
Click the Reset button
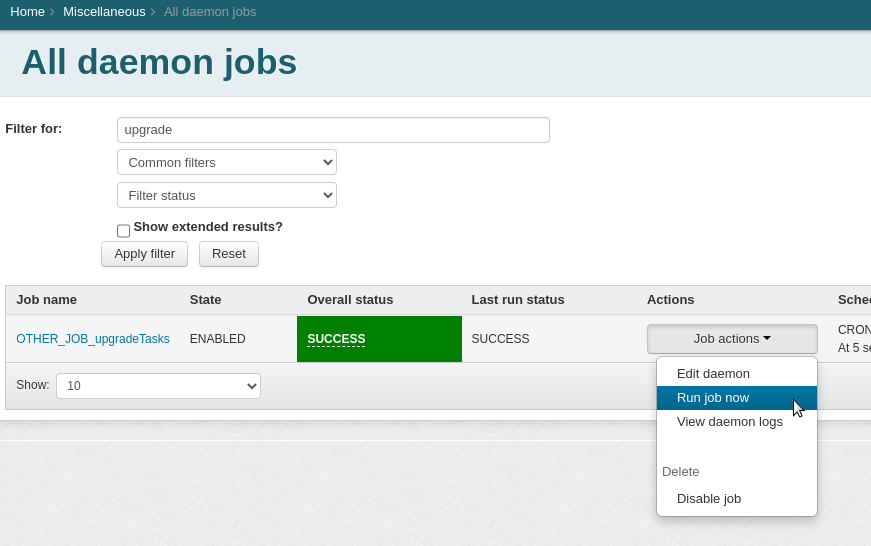(228, 254)
